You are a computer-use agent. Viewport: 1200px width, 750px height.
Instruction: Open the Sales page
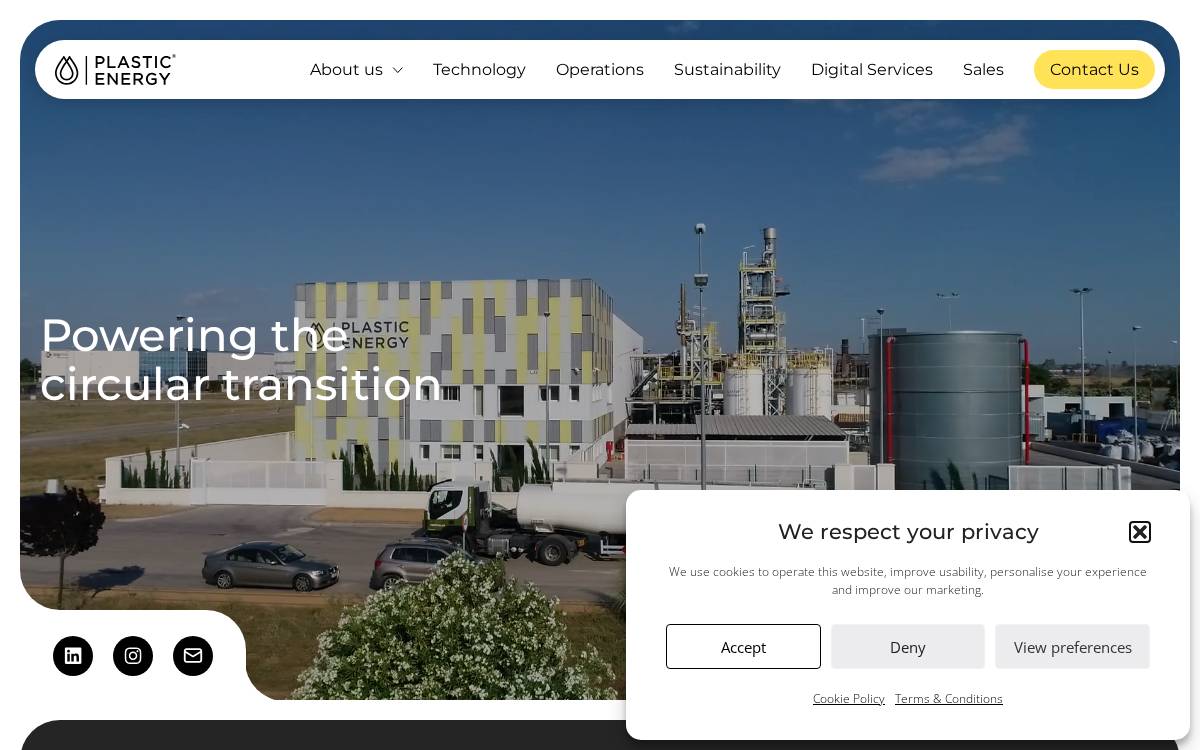coord(983,70)
